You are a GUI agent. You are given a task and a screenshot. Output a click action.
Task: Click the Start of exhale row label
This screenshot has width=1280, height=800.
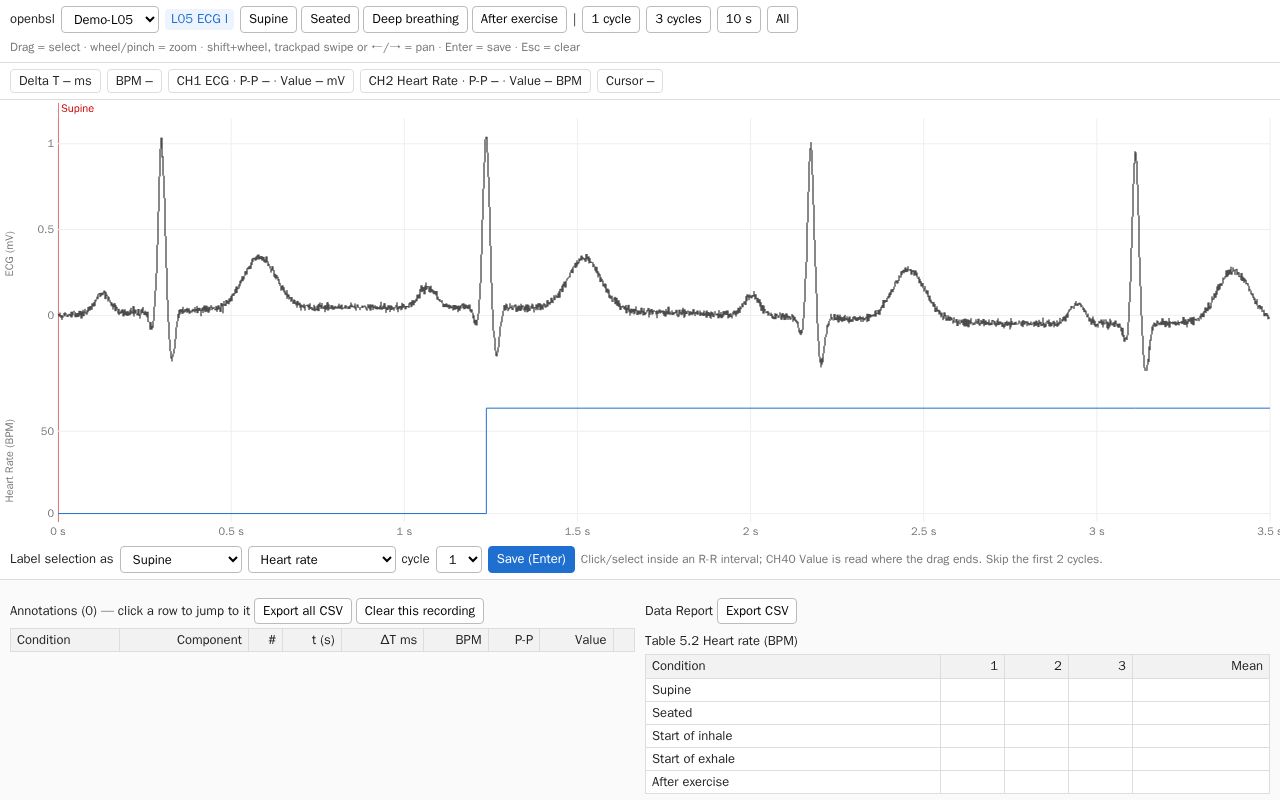pos(693,759)
